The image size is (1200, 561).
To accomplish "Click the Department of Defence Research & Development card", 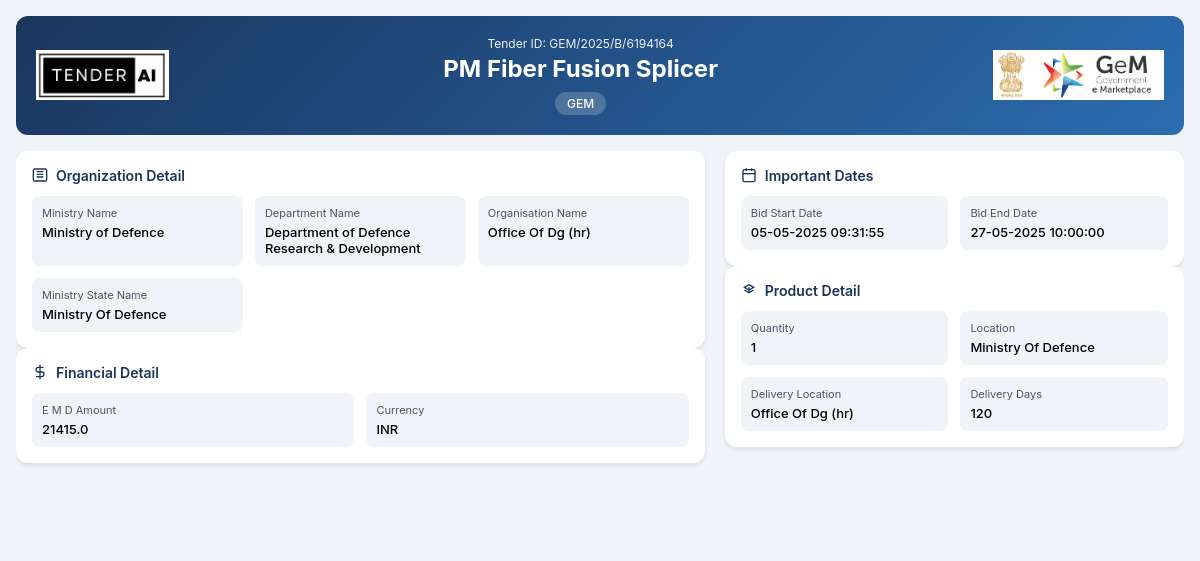I will 360,231.
